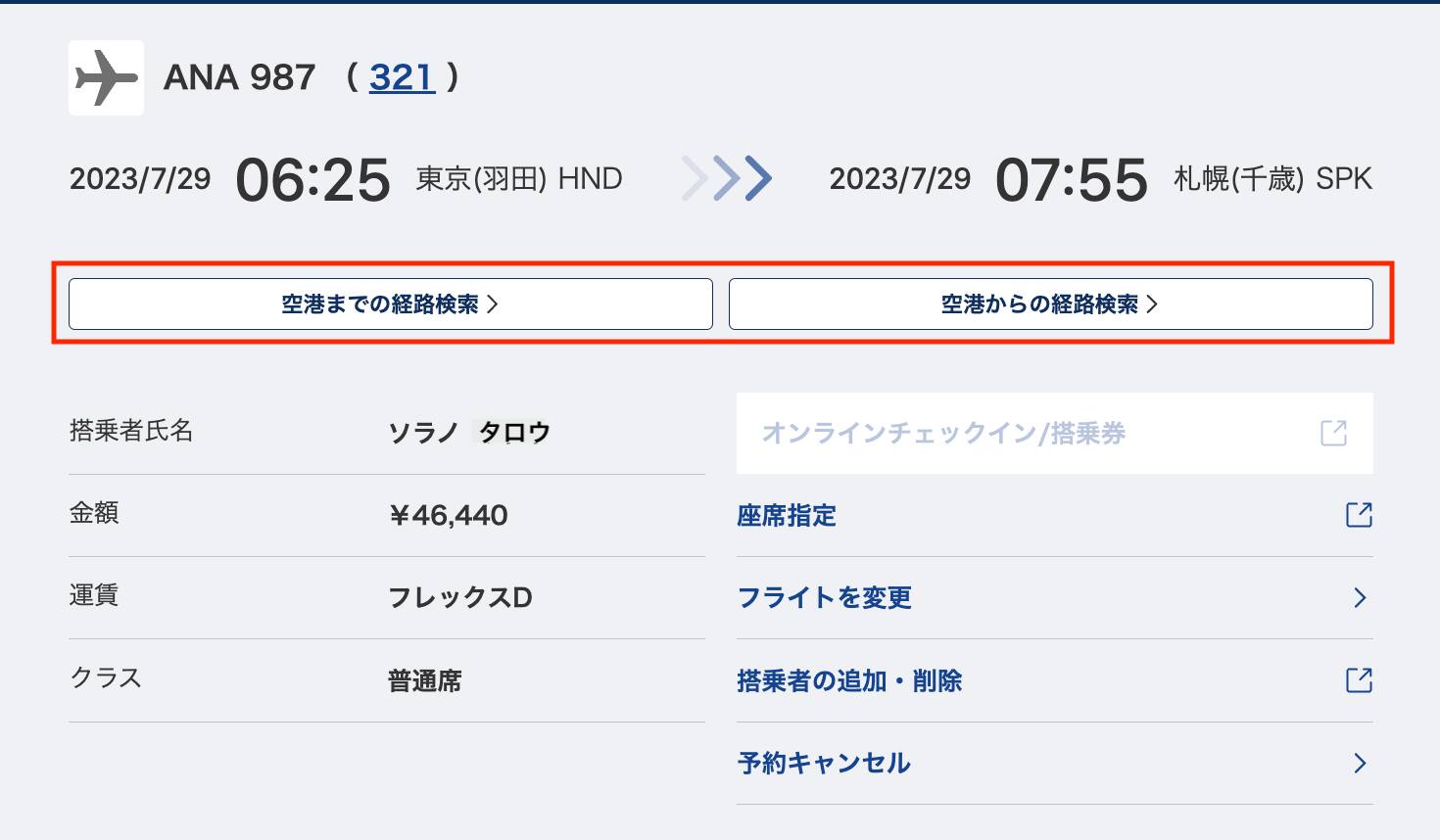1440x840 pixels.
Task: Click the triple-chevron route arrows icon
Action: tap(727, 178)
